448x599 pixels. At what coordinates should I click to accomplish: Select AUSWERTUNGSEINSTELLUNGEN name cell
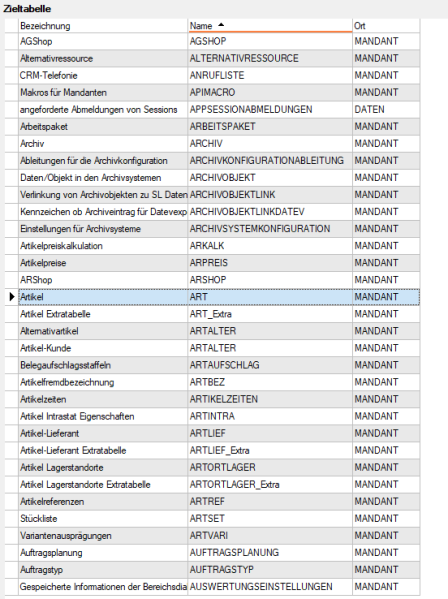[x=270, y=587]
